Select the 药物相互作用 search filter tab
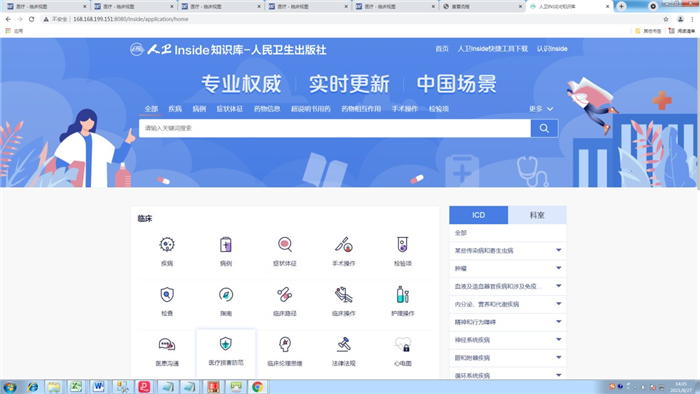The width and height of the screenshot is (700, 394). (x=361, y=109)
